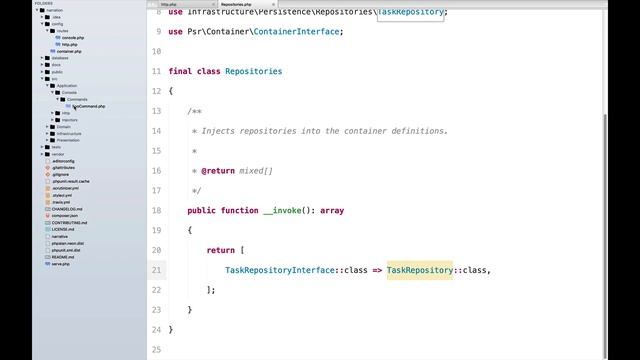This screenshot has height=360, width=640.
Task: Open http.php in the routes folder
Action: [x=70, y=44]
